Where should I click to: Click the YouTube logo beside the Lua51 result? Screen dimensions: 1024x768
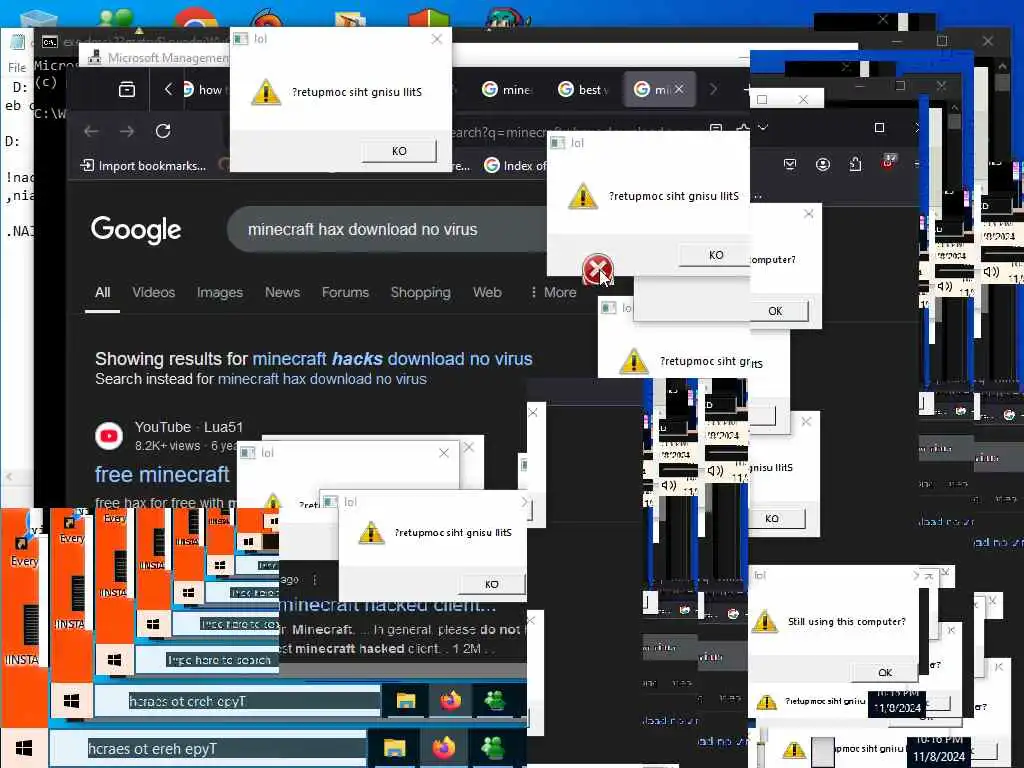[109, 436]
